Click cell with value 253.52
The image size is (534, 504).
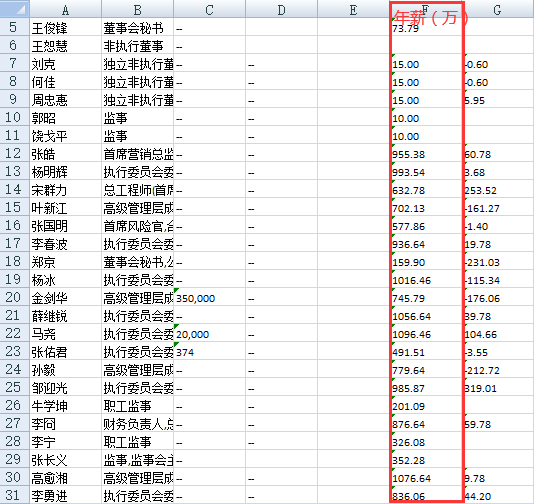pyautogui.click(x=498, y=189)
